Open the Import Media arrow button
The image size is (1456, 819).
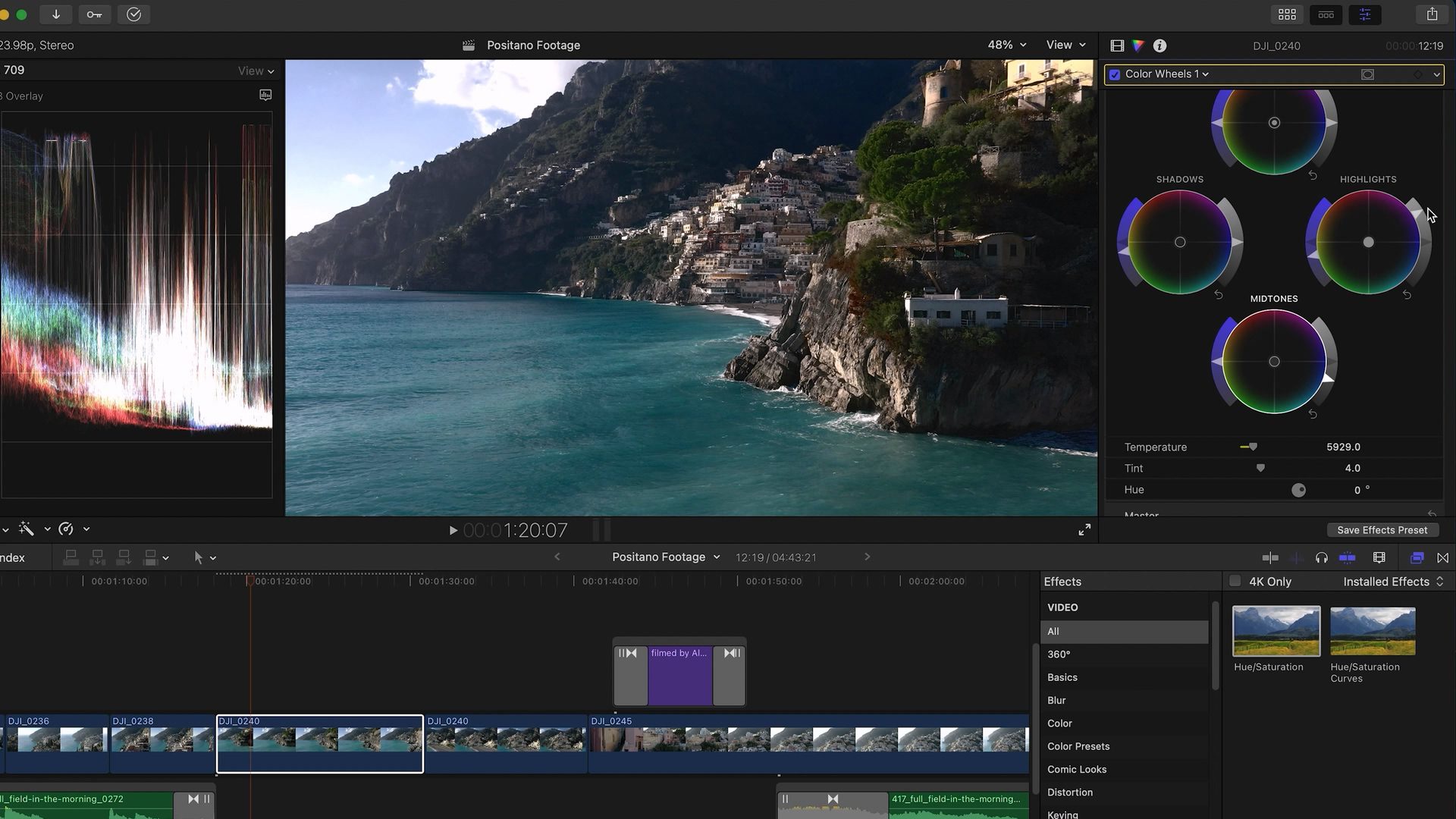pos(56,14)
